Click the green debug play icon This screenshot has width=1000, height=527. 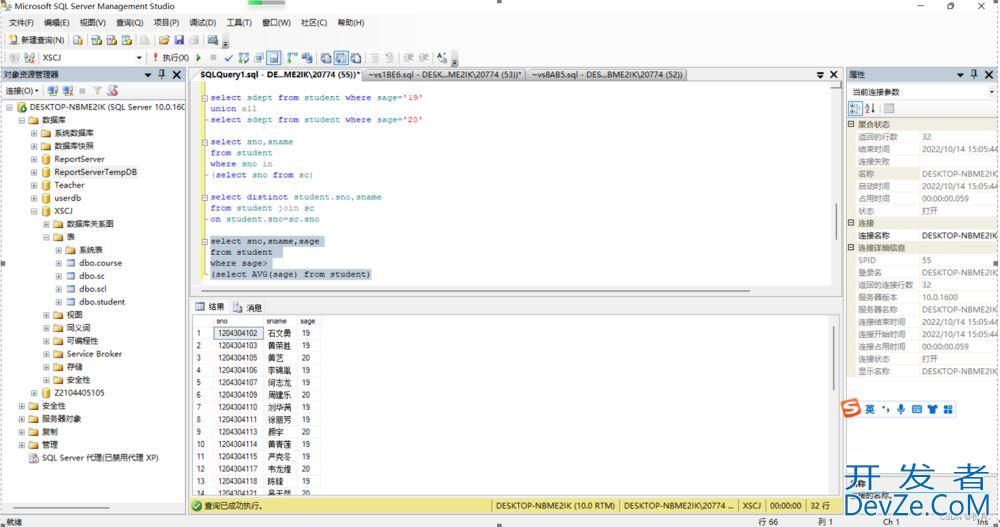pos(199,57)
